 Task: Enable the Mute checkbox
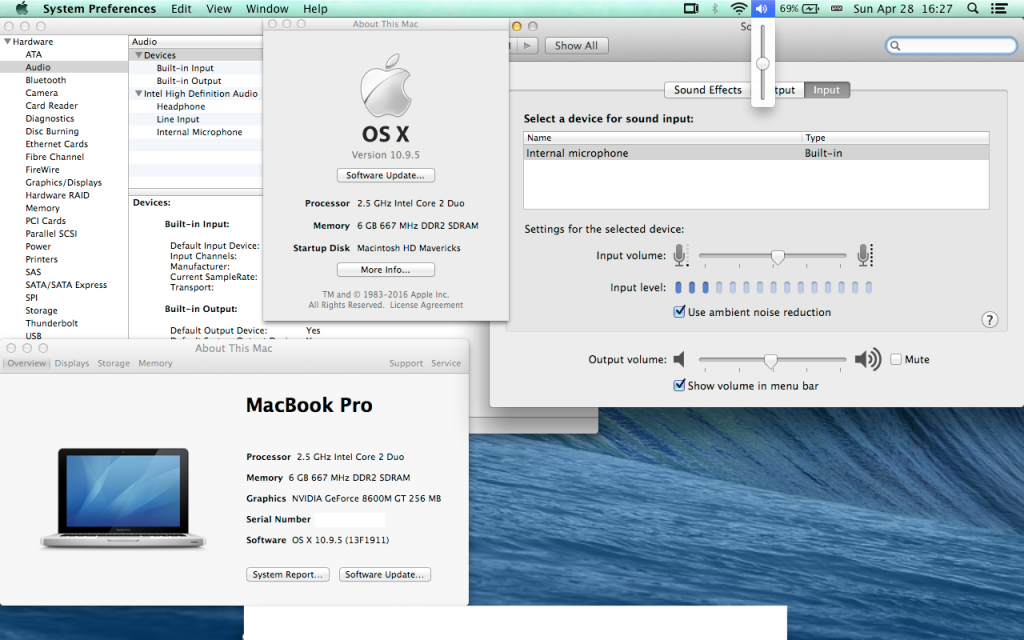click(x=895, y=359)
